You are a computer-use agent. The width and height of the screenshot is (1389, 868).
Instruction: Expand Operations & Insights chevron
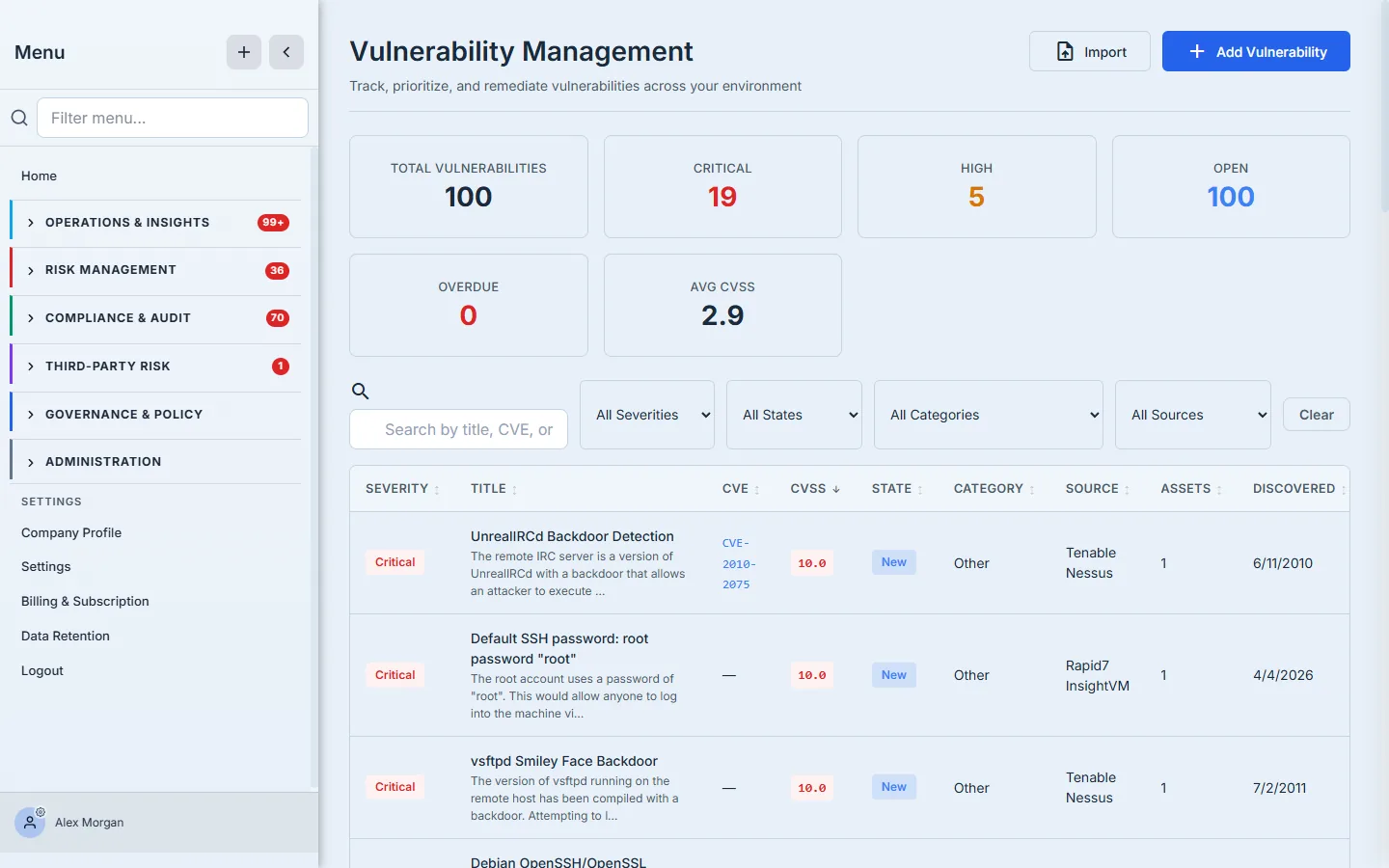31,223
